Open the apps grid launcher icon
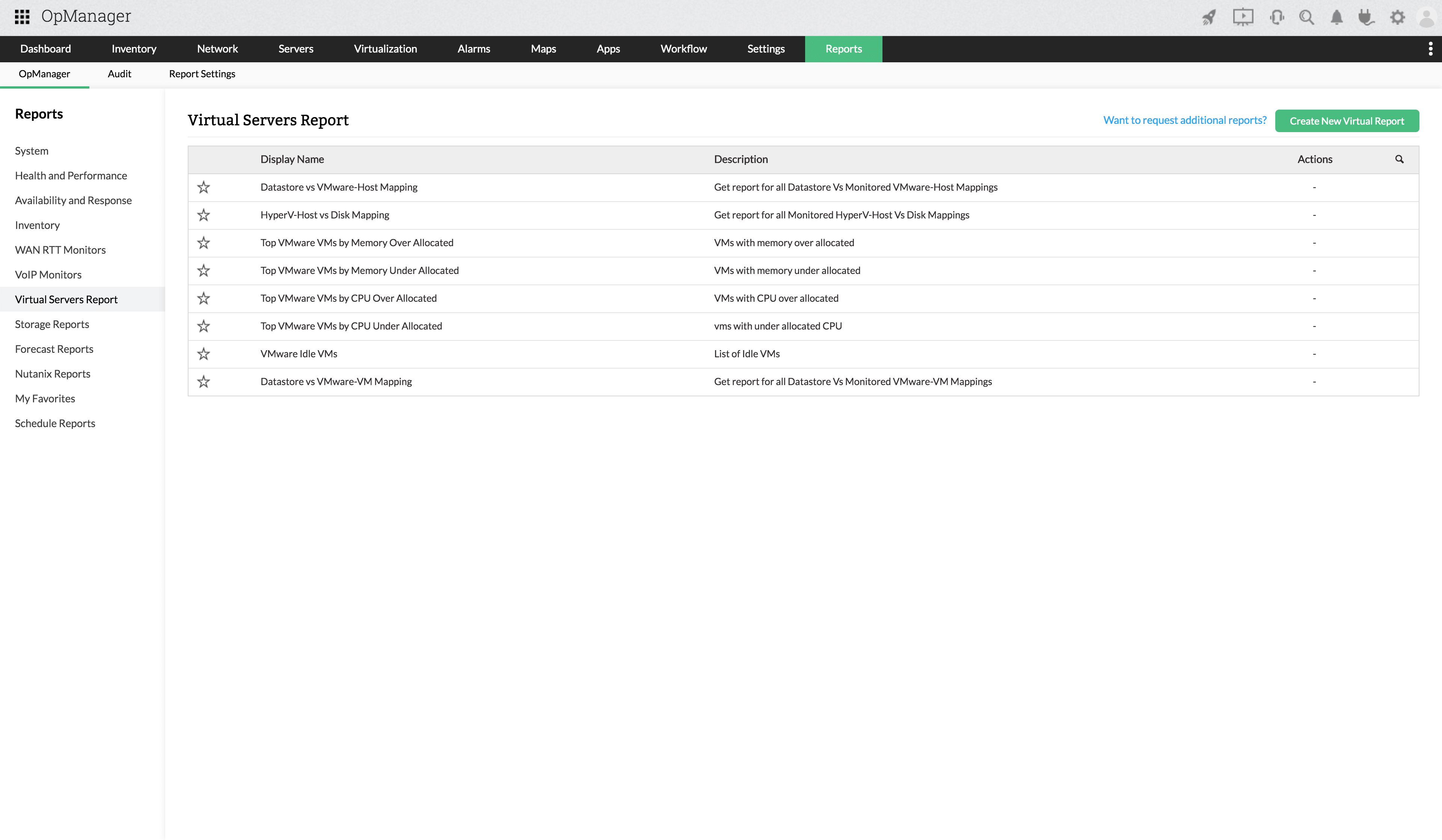The image size is (1442, 840). click(22, 17)
